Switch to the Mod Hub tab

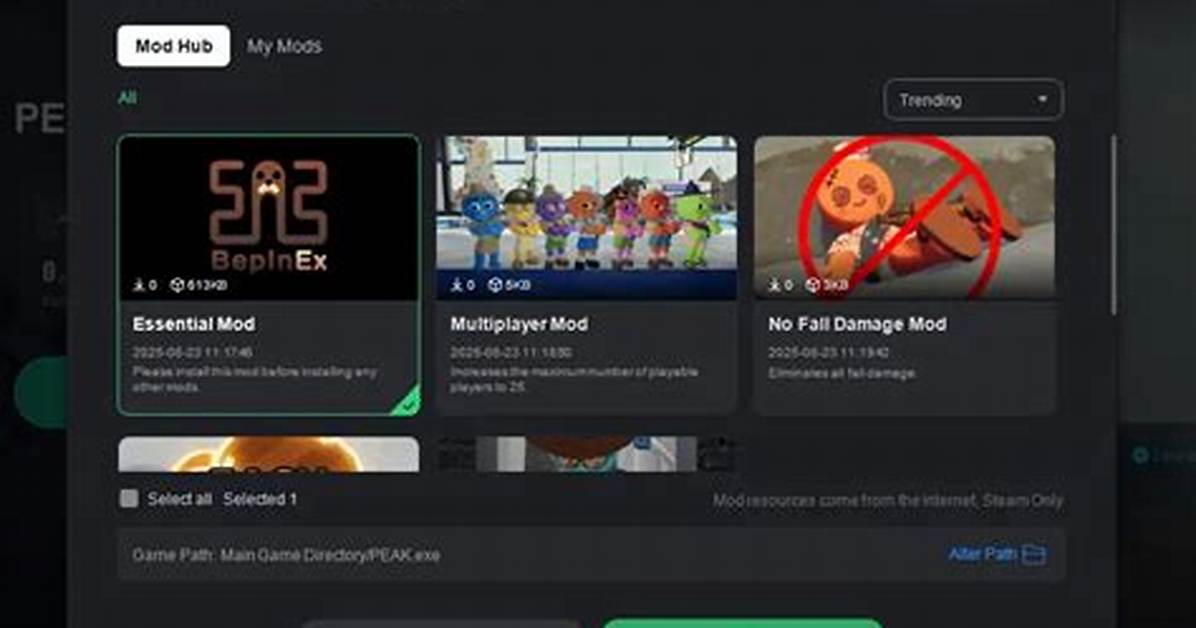173,46
